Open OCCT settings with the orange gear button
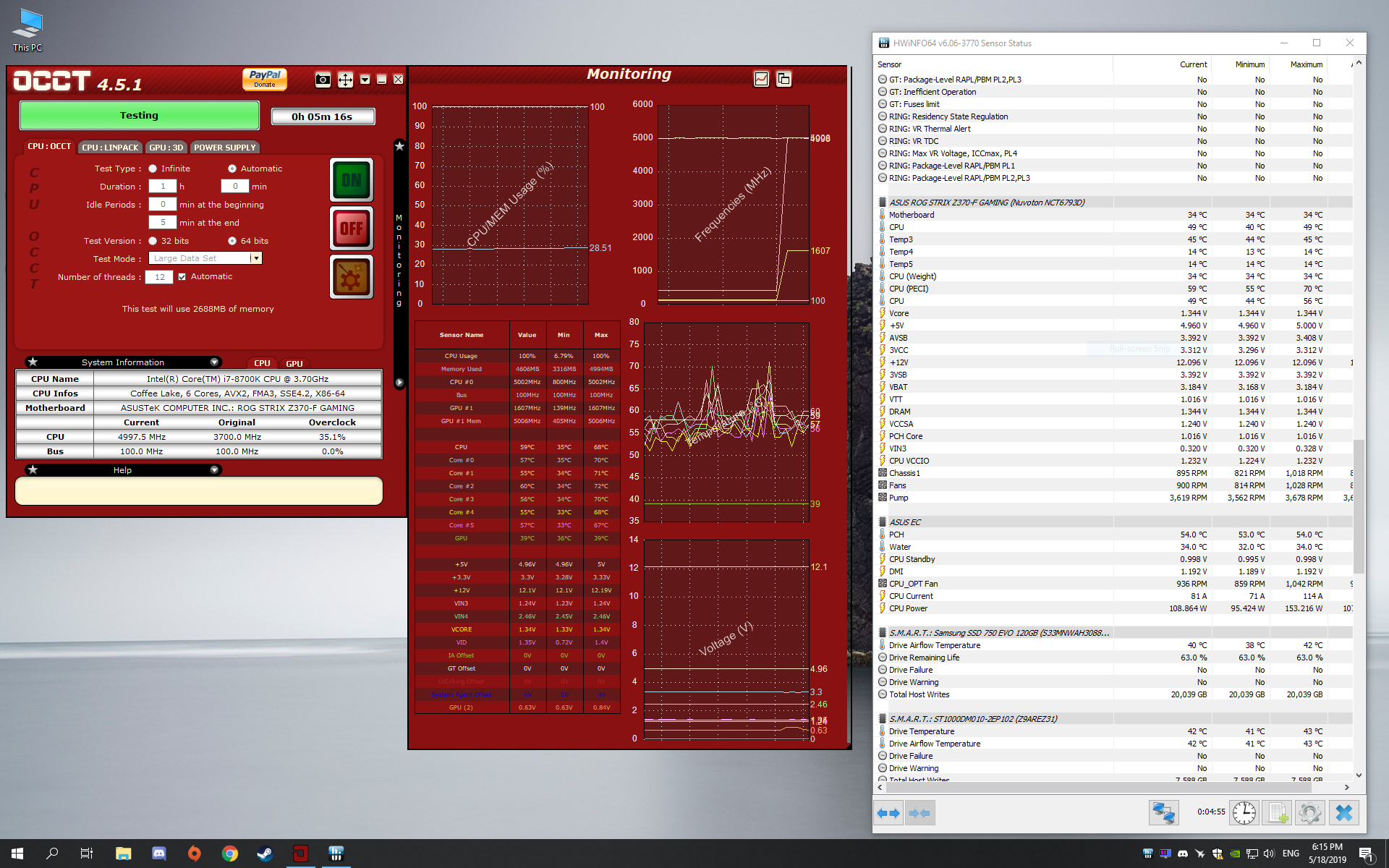 [352, 277]
